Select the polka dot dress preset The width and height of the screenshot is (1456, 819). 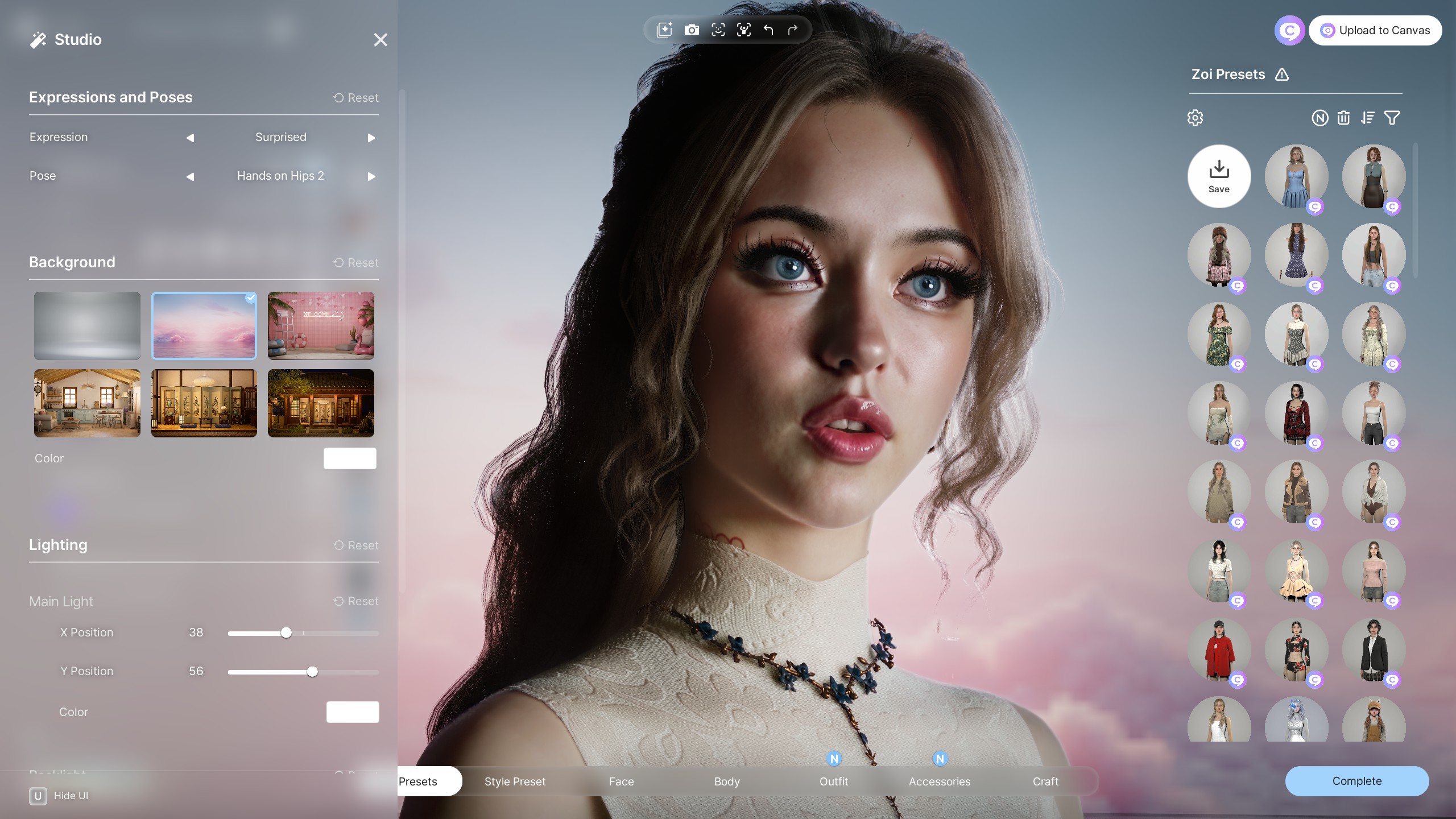coord(1296,255)
